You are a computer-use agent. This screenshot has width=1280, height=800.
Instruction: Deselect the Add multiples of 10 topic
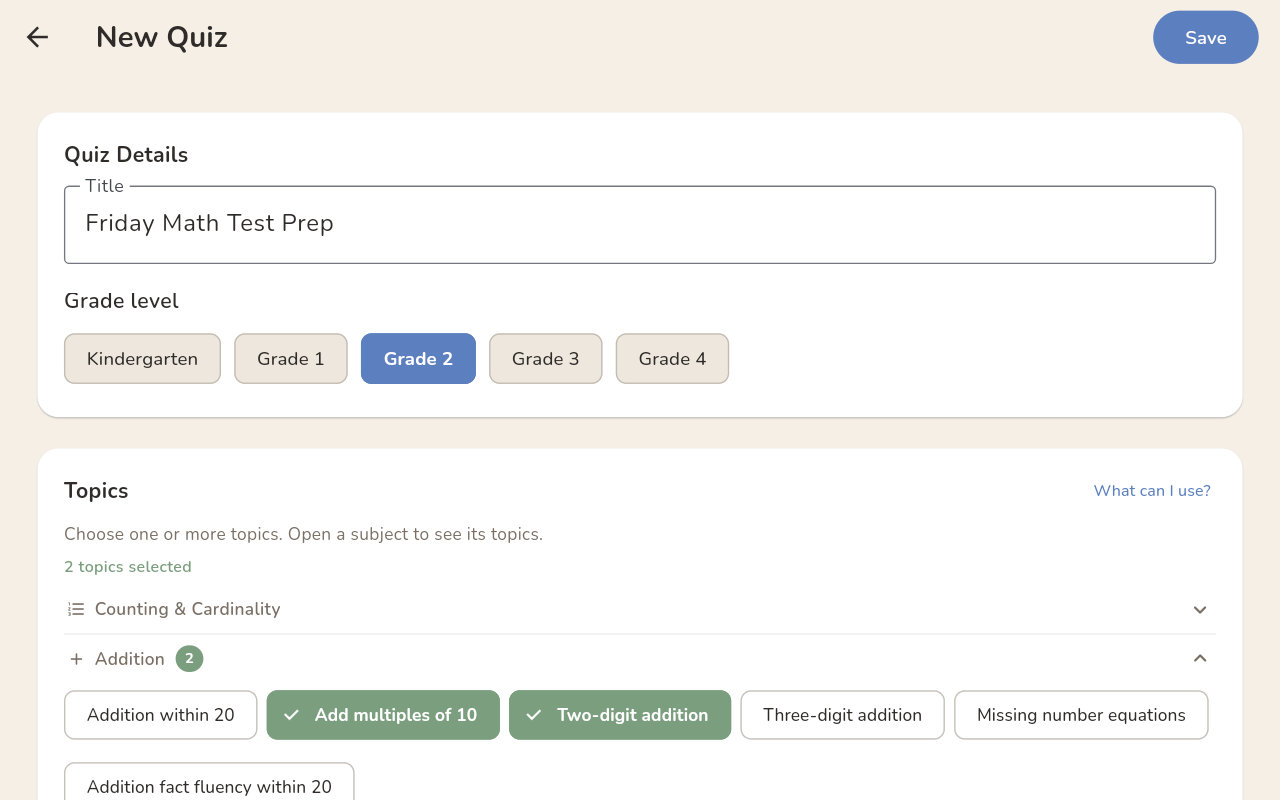pos(383,715)
